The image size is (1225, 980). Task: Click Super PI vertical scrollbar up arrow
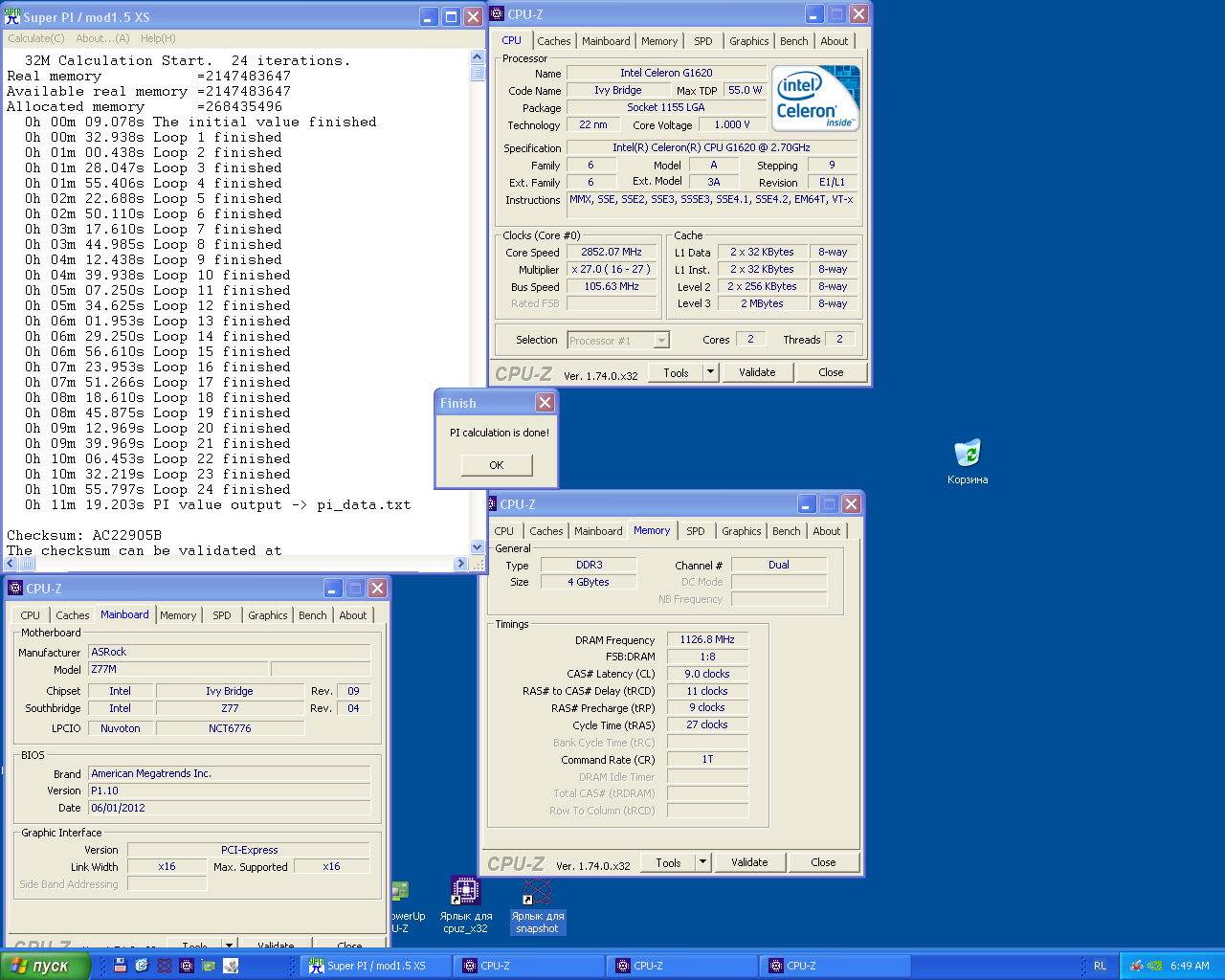[478, 57]
